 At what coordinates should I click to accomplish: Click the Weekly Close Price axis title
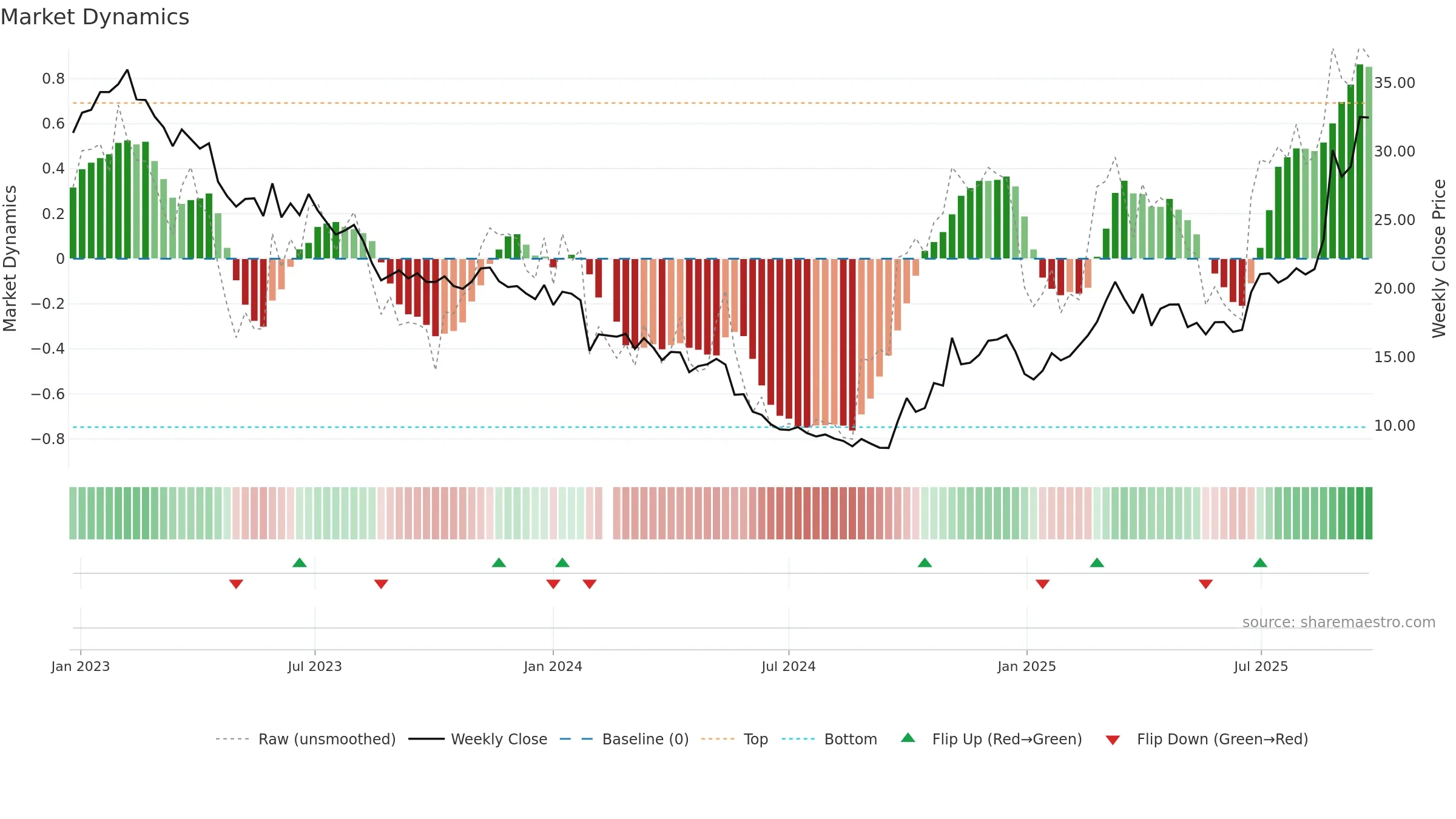[1439, 258]
